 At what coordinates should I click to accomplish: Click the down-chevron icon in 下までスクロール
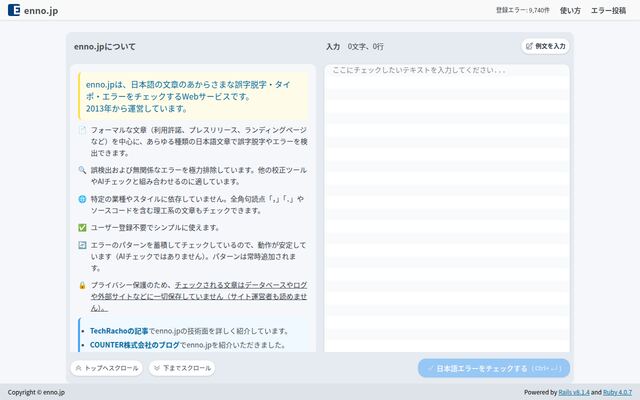pyautogui.click(x=157, y=368)
